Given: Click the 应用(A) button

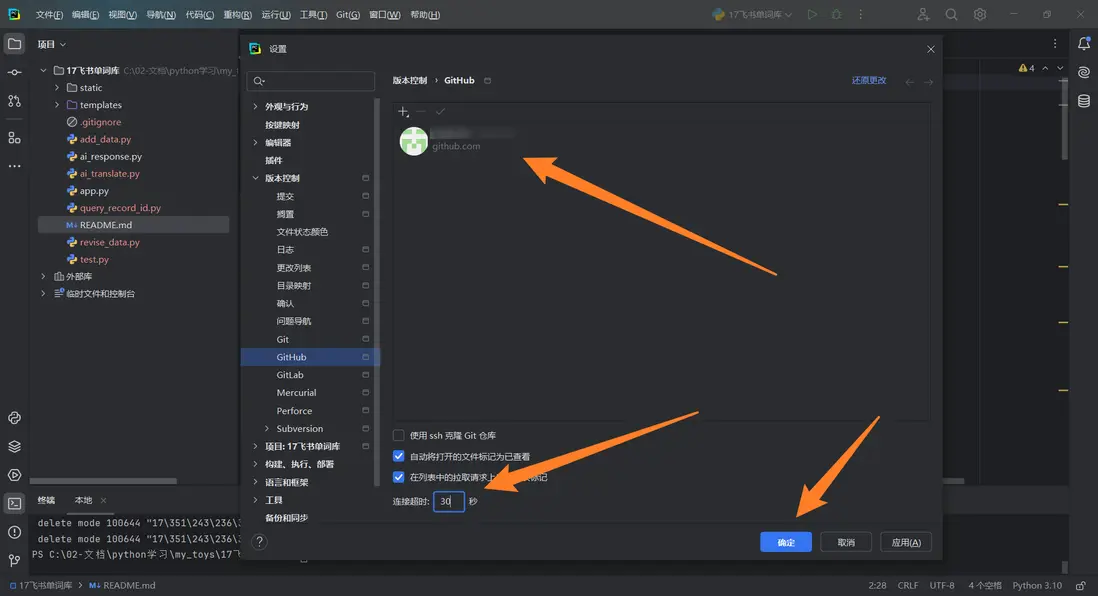Looking at the screenshot, I should tap(906, 542).
